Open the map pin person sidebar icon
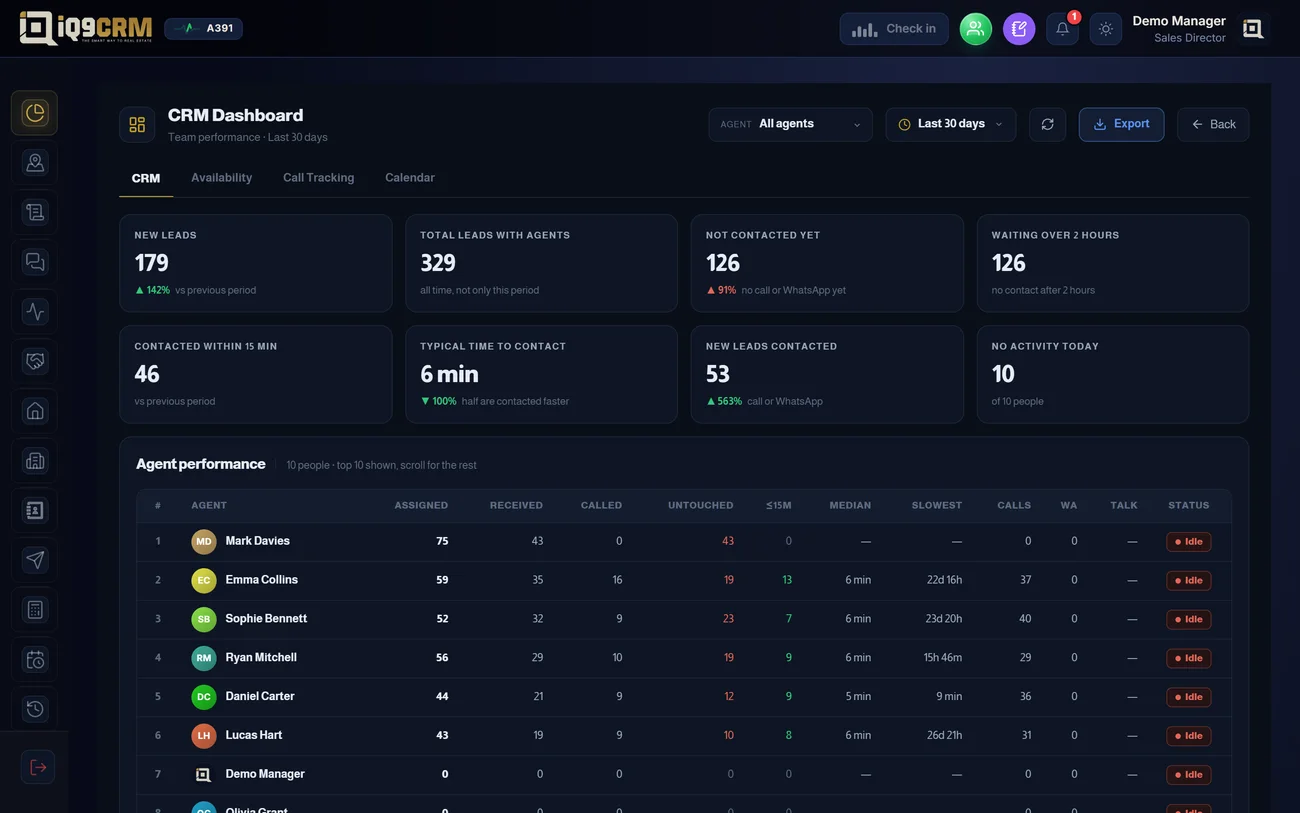 click(35, 163)
